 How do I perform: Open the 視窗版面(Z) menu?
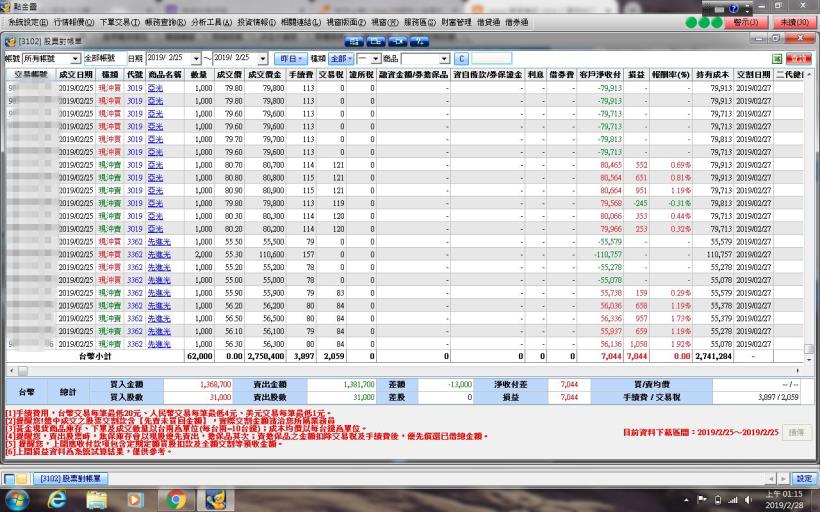346,22
